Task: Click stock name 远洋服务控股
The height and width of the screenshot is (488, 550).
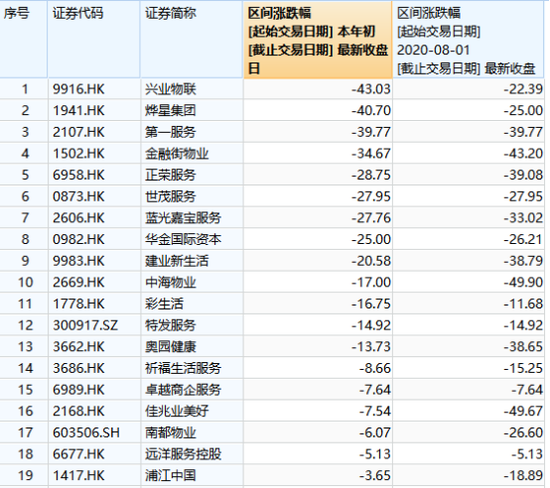Action: click(183, 454)
